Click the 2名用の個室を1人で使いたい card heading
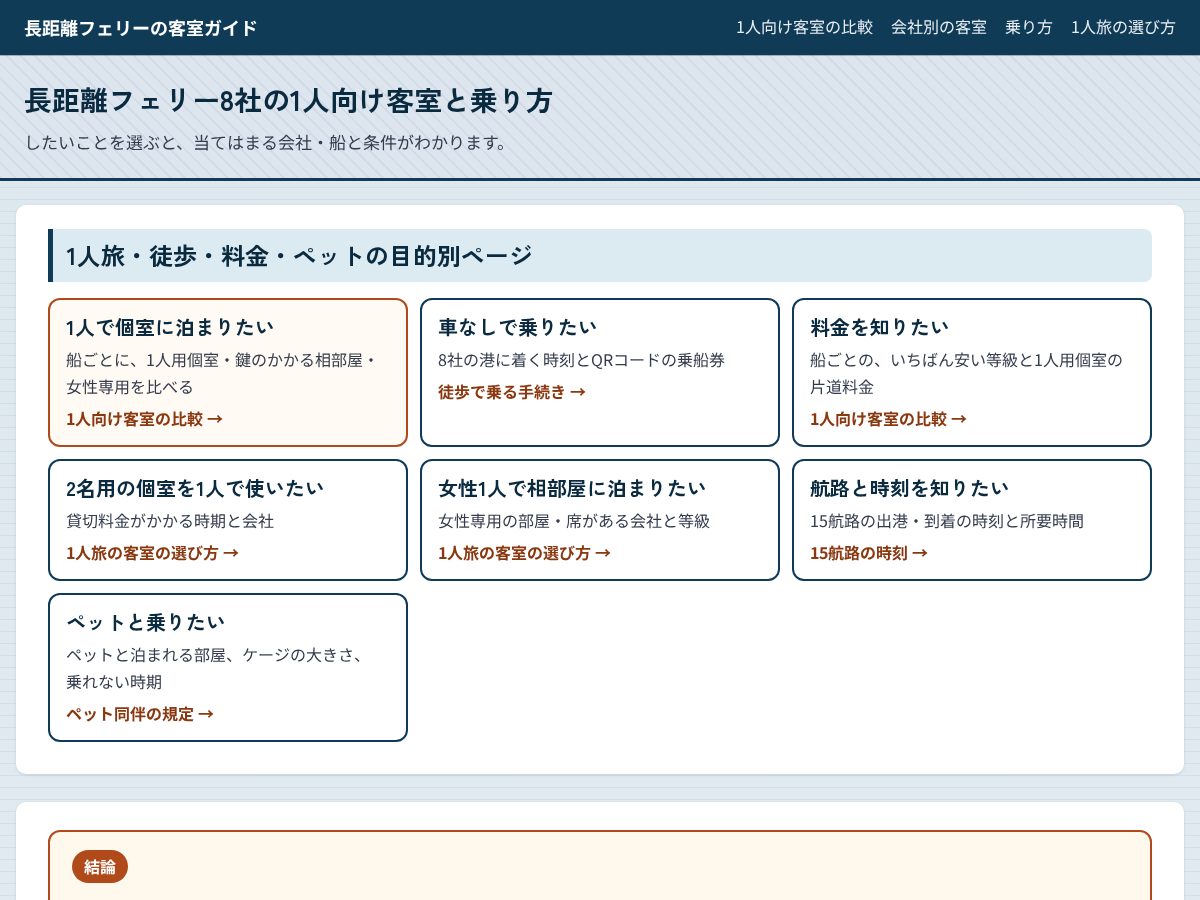The width and height of the screenshot is (1200, 900). 195,488
